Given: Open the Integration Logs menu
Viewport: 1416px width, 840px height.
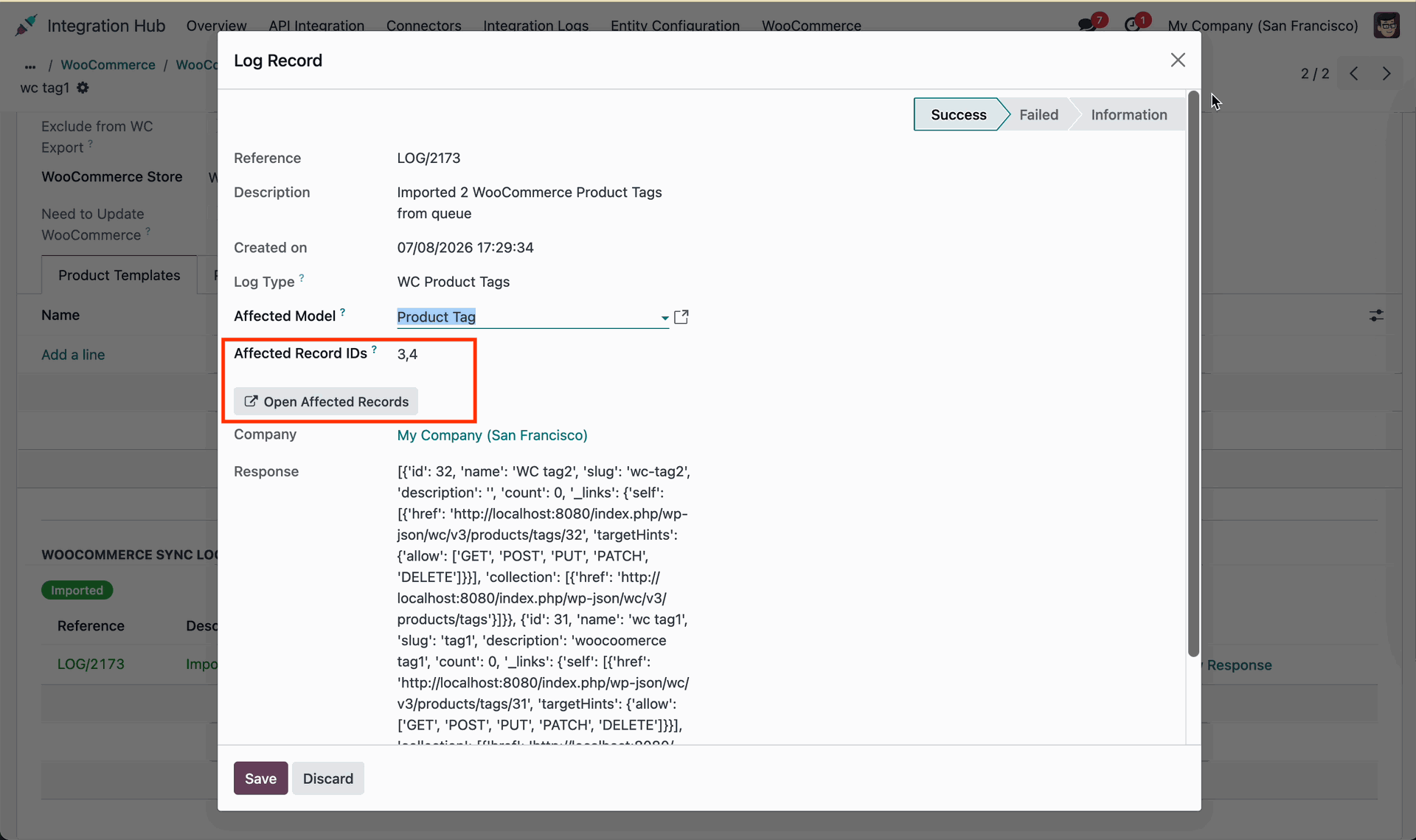Looking at the screenshot, I should point(535,25).
